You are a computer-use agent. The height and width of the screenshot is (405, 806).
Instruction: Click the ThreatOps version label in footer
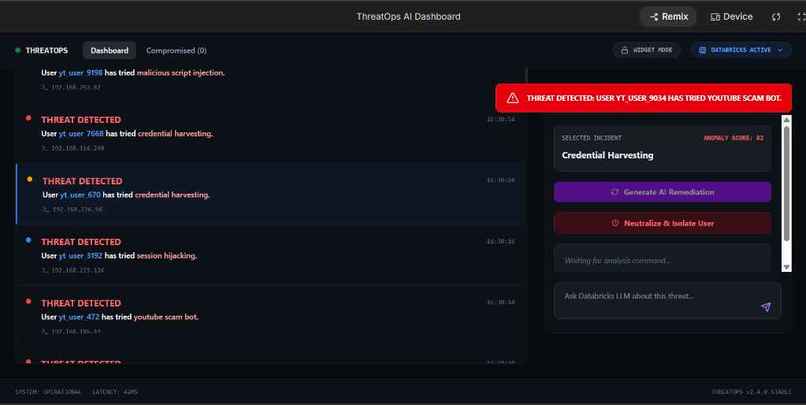tap(752, 392)
